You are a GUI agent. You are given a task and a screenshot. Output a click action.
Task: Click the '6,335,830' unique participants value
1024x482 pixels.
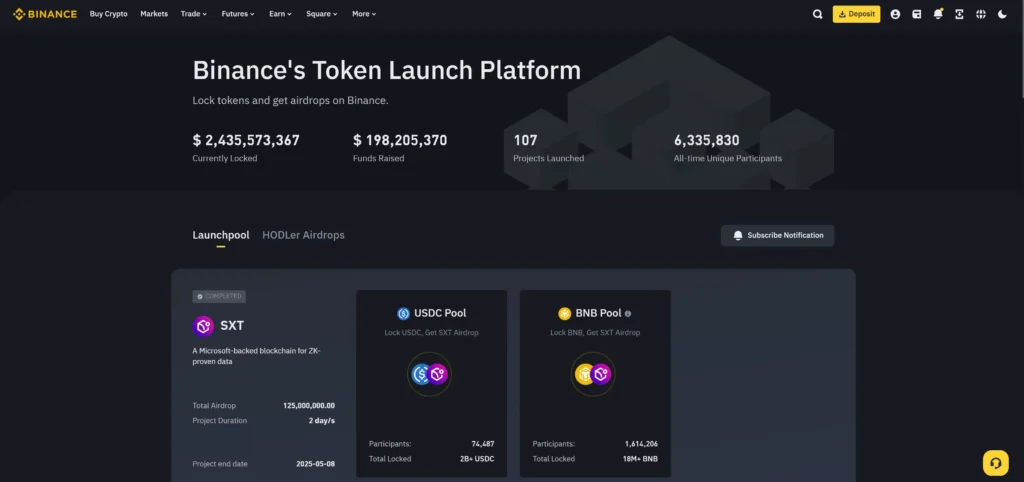click(707, 140)
